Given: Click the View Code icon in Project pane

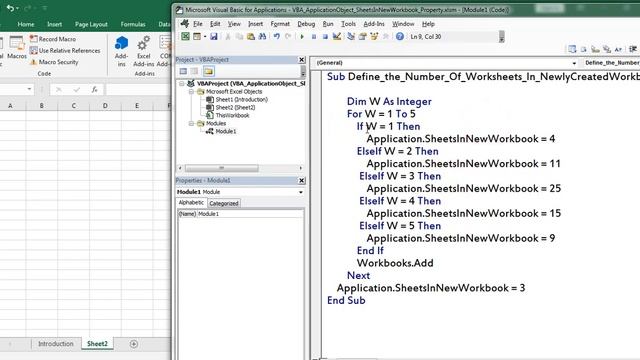Looking at the screenshot, I should pyautogui.click(x=183, y=71).
